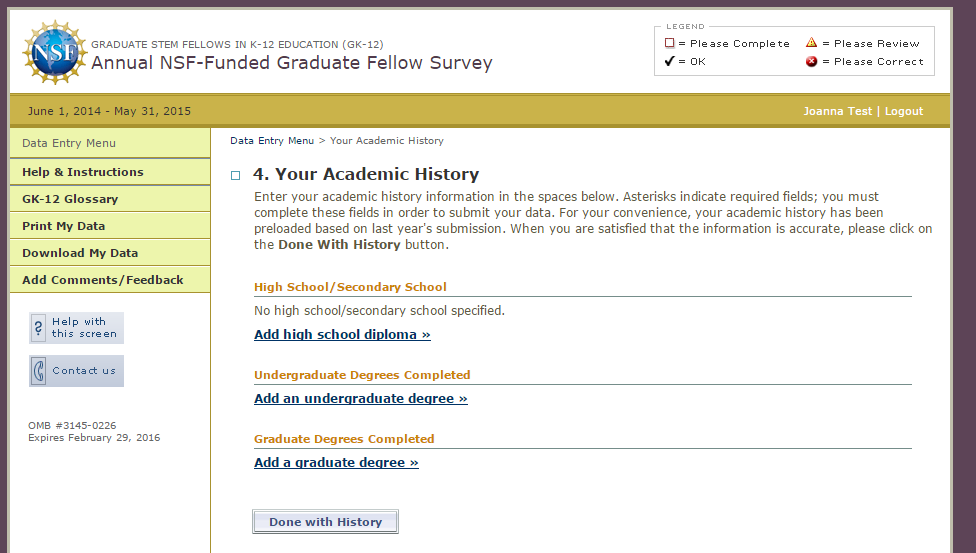
Task: Click the Logout link
Action: [x=903, y=111]
